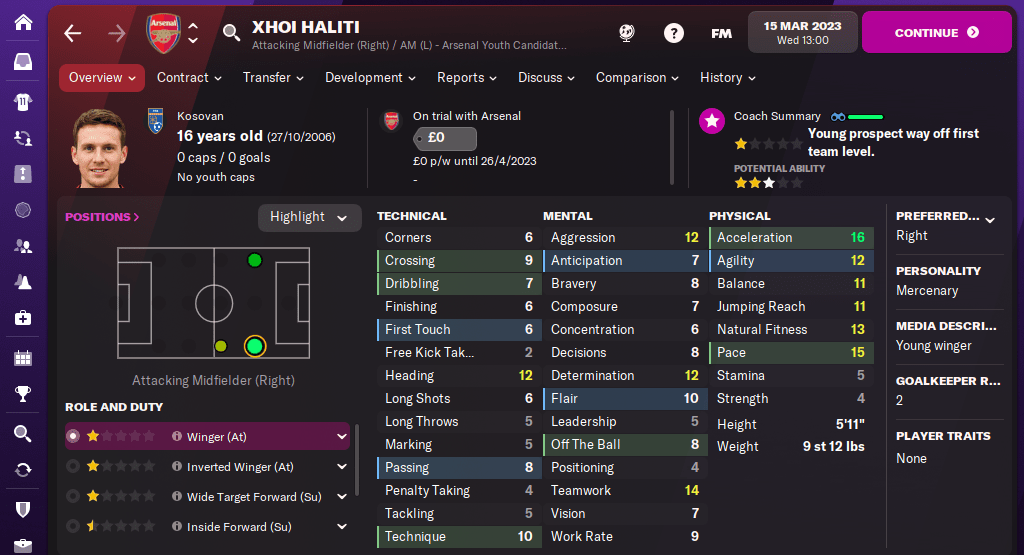Image resolution: width=1024 pixels, height=555 pixels.
Task: Expand the Winger (At) role chevron
Action: [x=342, y=437]
